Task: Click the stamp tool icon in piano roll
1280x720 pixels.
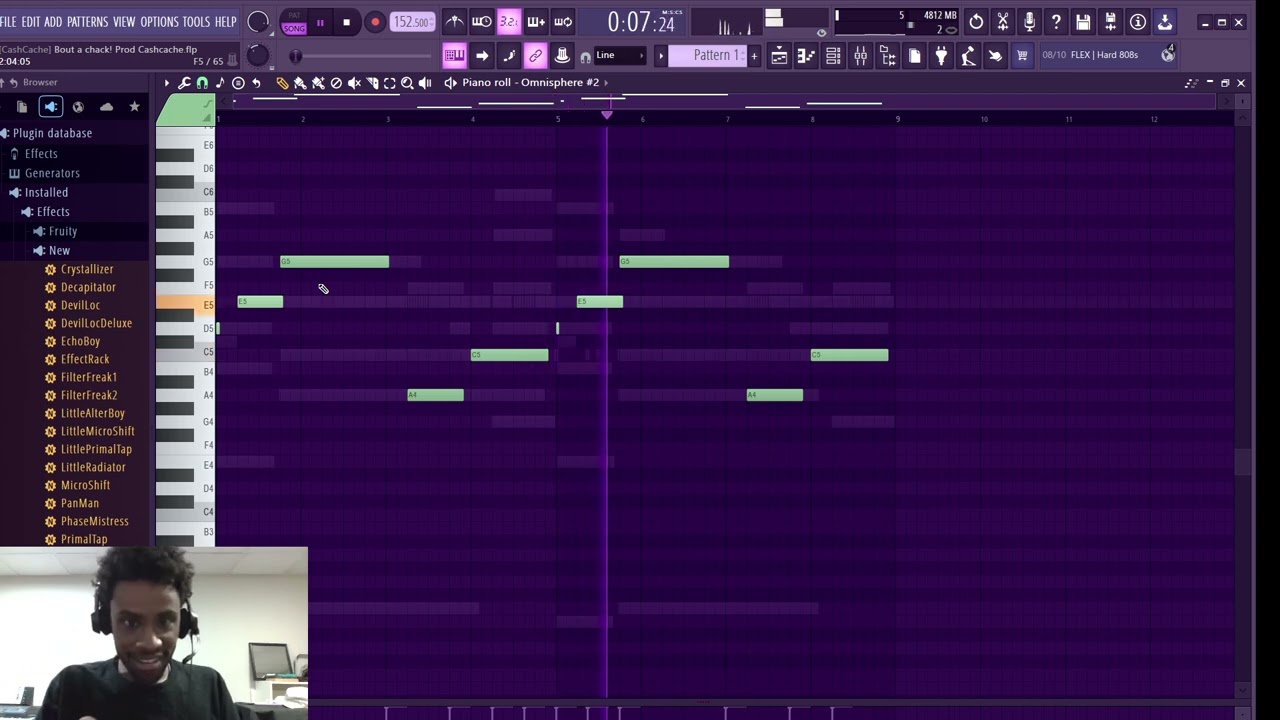Action: tap(238, 83)
